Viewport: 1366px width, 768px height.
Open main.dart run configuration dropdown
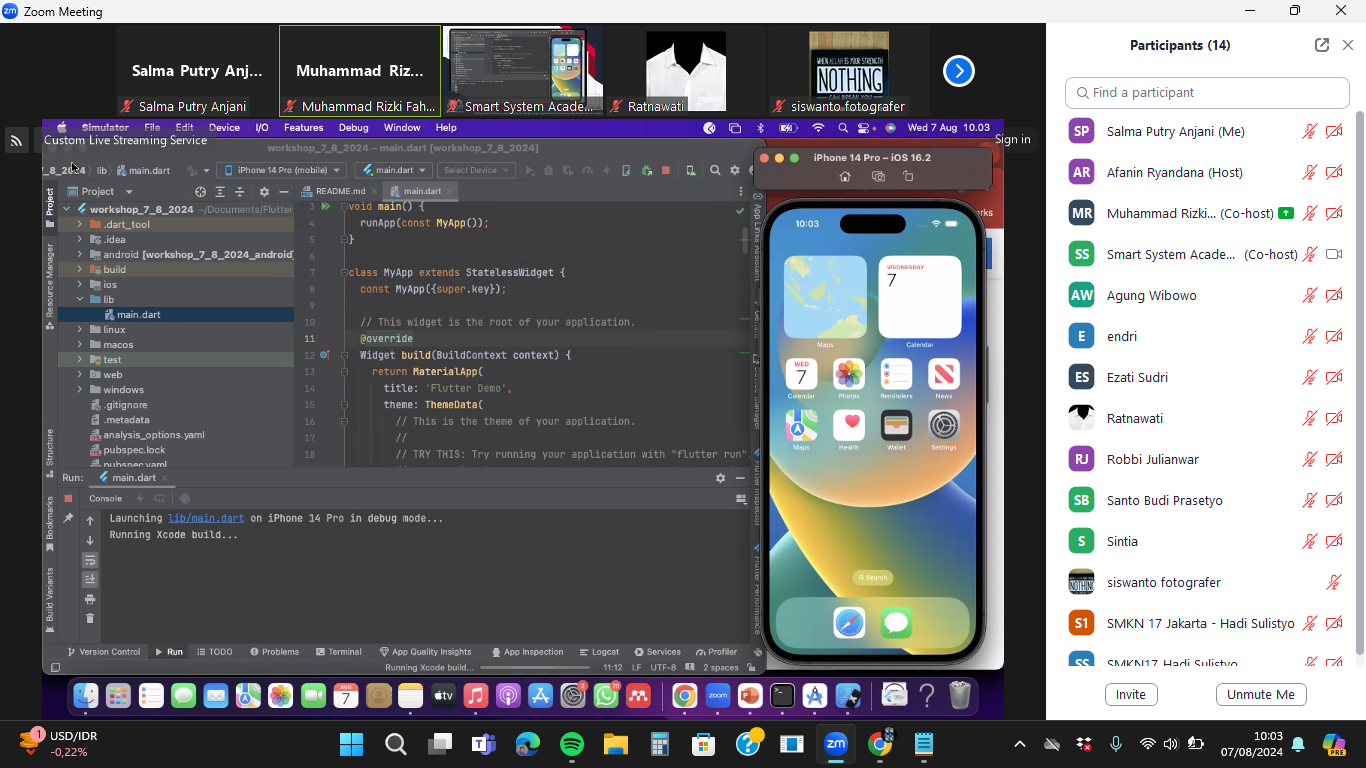394,170
